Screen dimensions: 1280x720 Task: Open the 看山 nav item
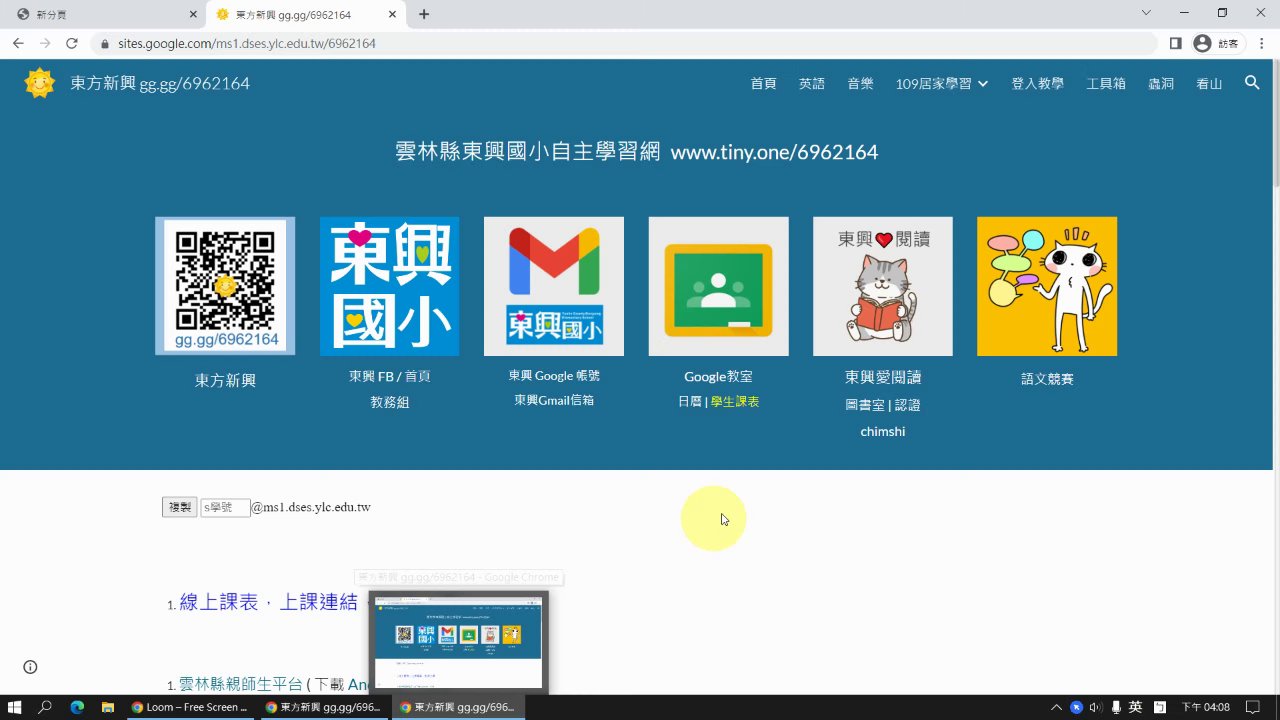[x=1209, y=84]
